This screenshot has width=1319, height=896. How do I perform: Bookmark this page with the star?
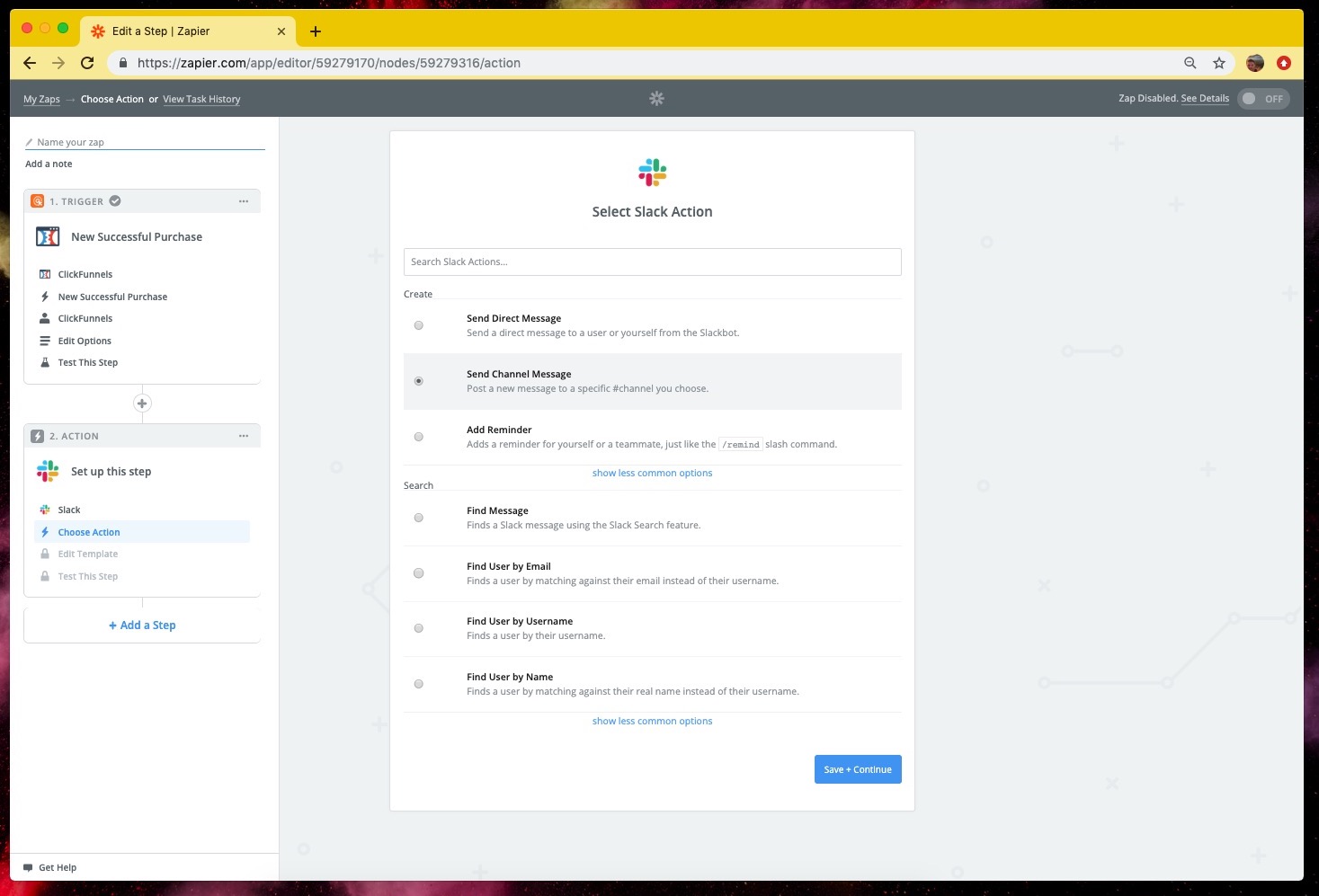click(x=1219, y=63)
